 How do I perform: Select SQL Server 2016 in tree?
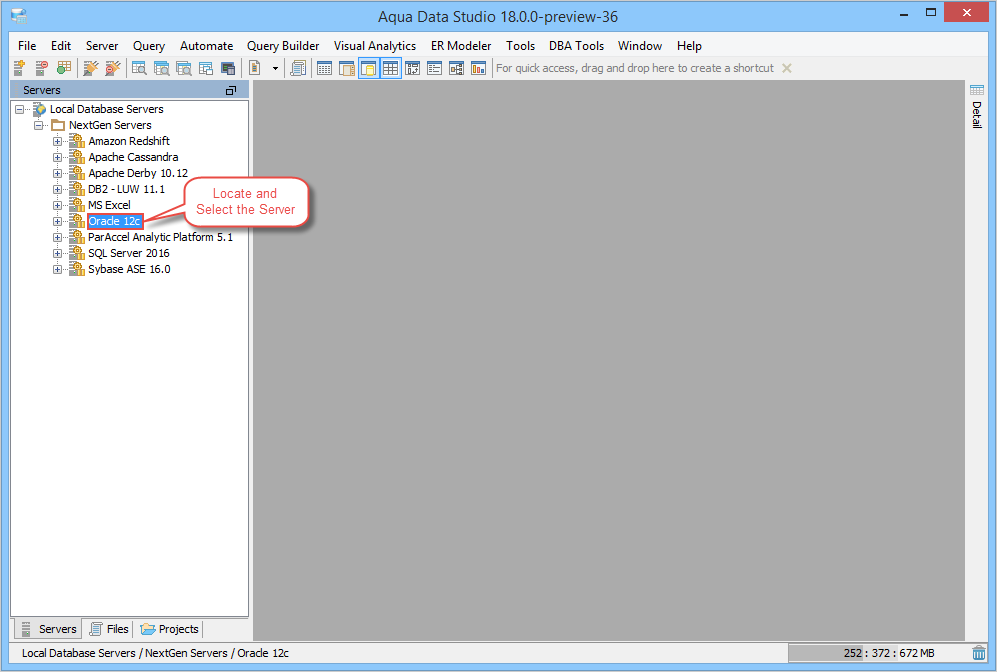tap(128, 253)
